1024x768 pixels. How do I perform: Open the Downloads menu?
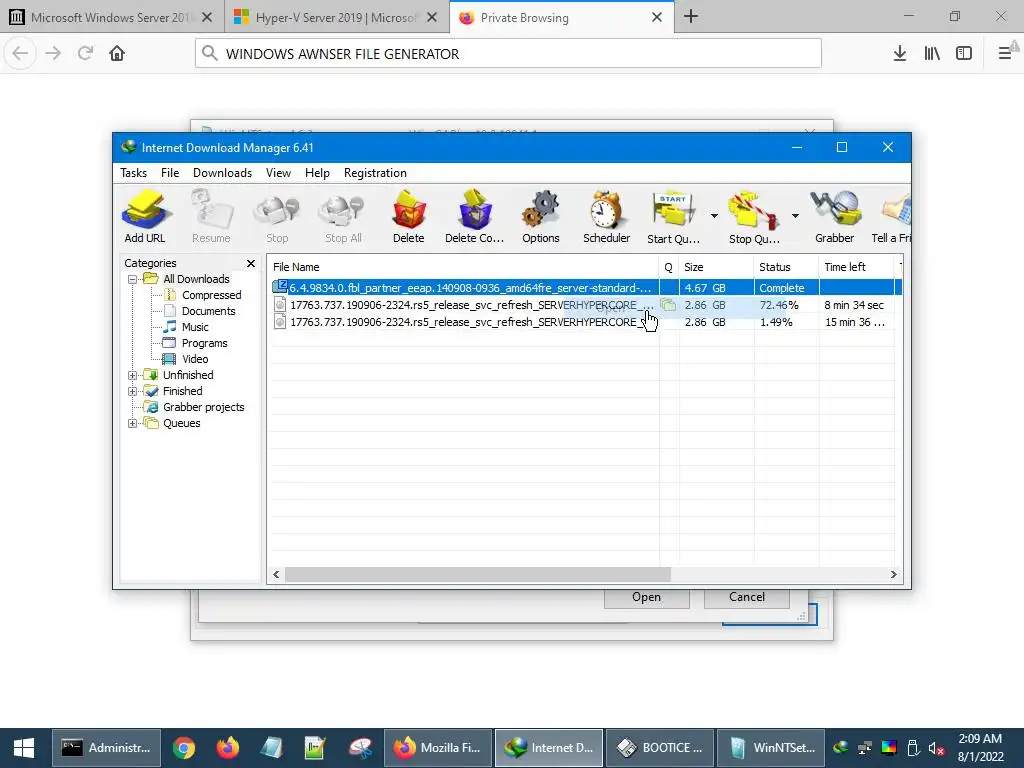pos(222,173)
